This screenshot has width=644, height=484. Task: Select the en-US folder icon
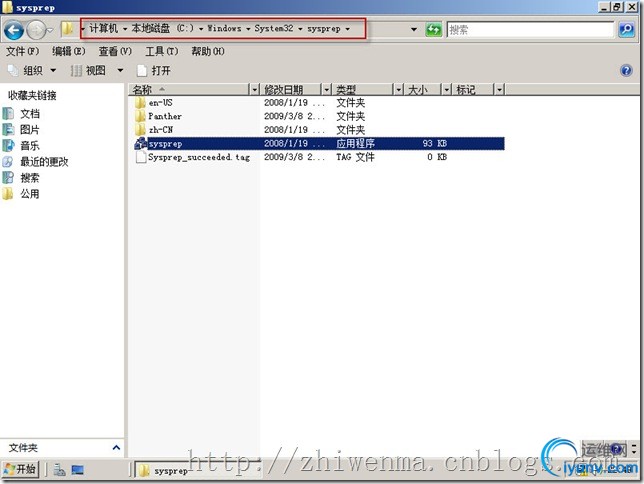[140, 103]
